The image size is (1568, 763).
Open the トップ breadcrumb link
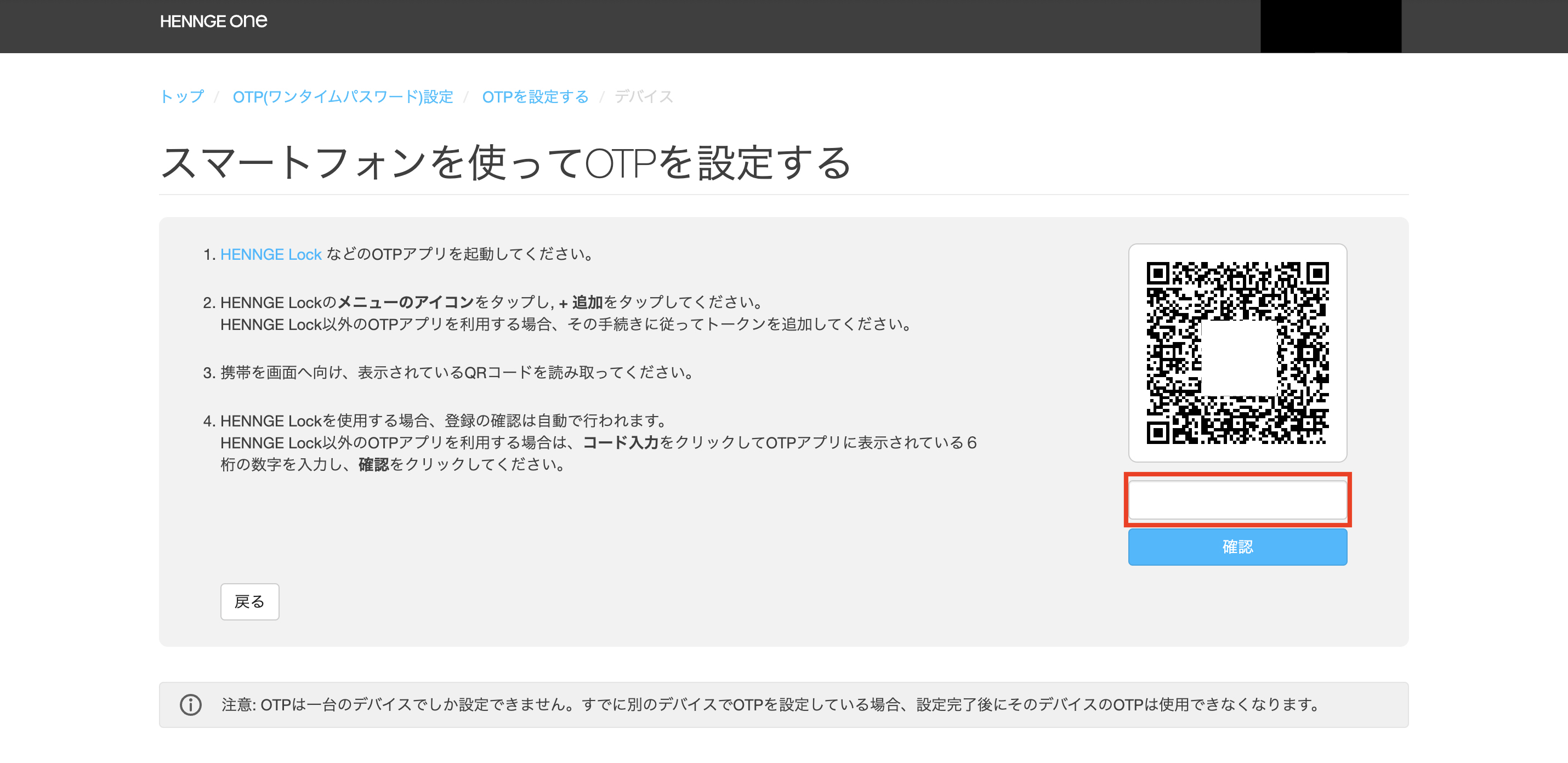coord(182,96)
